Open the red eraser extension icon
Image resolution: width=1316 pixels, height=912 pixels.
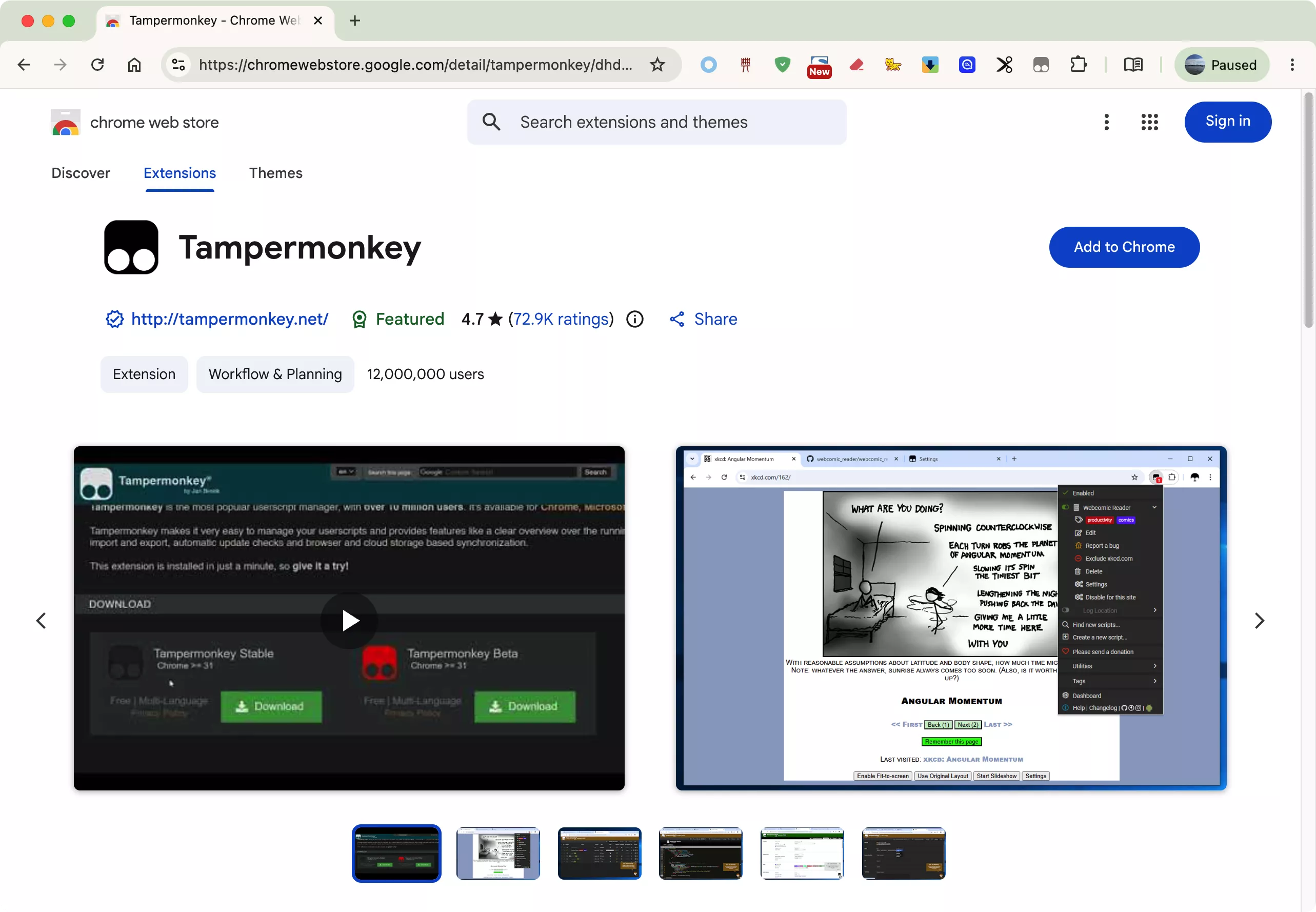856,65
